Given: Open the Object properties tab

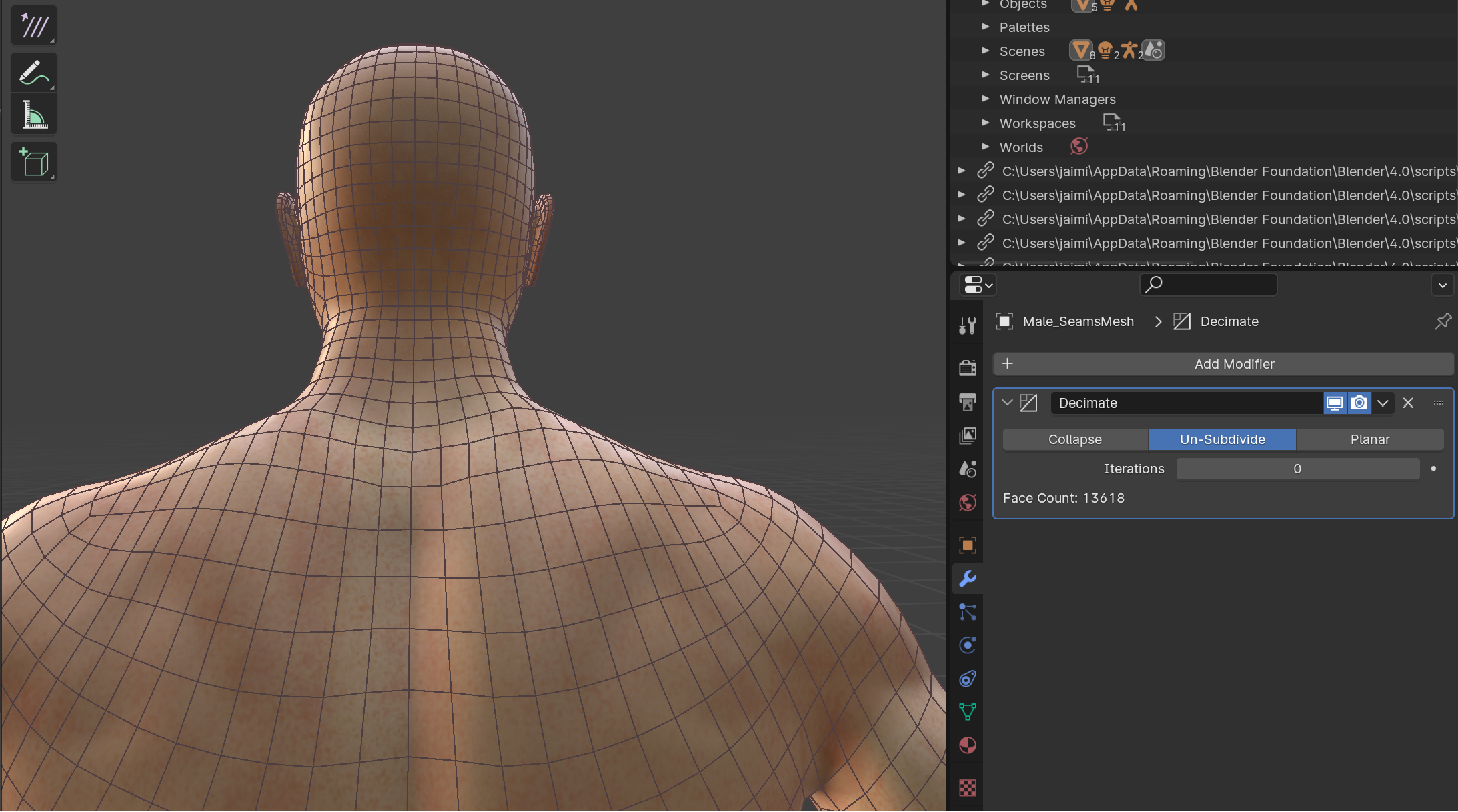Looking at the screenshot, I should [x=968, y=545].
